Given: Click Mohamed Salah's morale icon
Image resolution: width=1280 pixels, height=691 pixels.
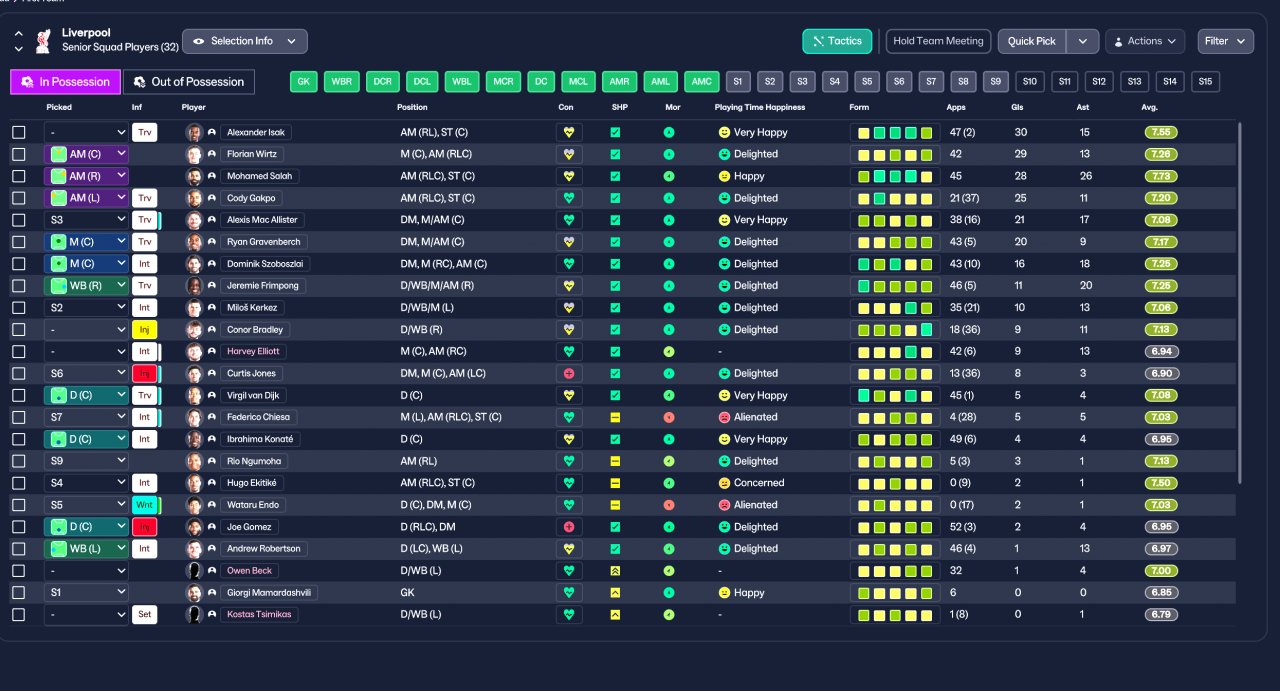Looking at the screenshot, I should tap(669, 176).
